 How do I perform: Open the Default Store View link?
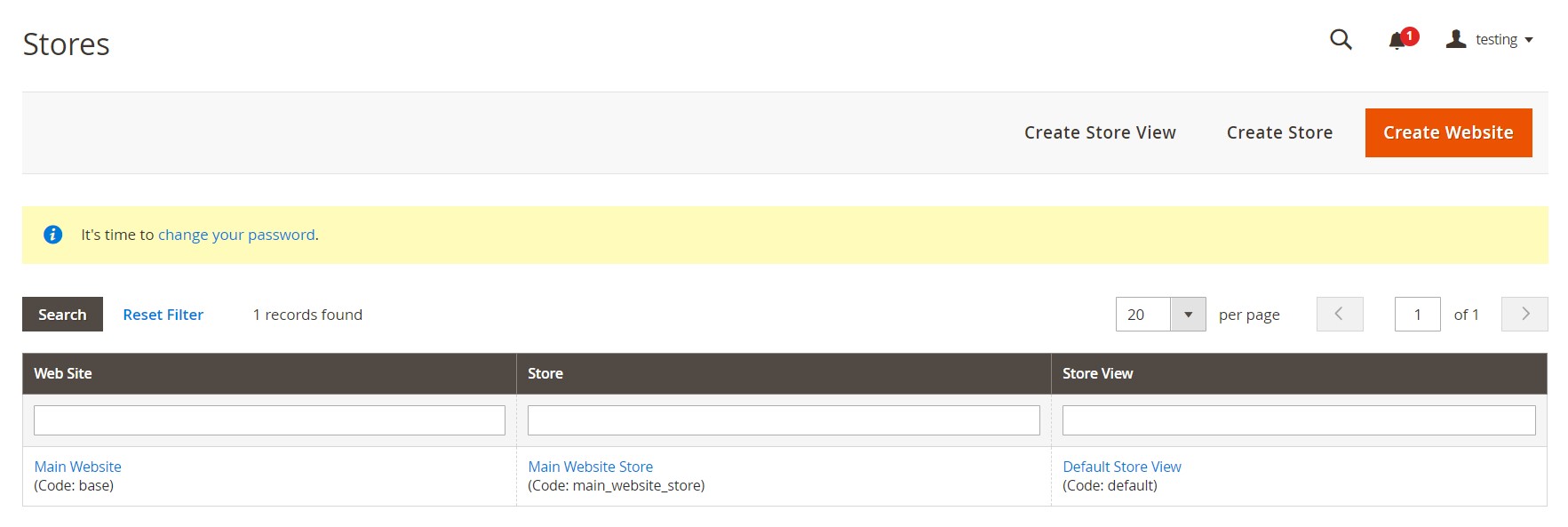[x=1121, y=467]
